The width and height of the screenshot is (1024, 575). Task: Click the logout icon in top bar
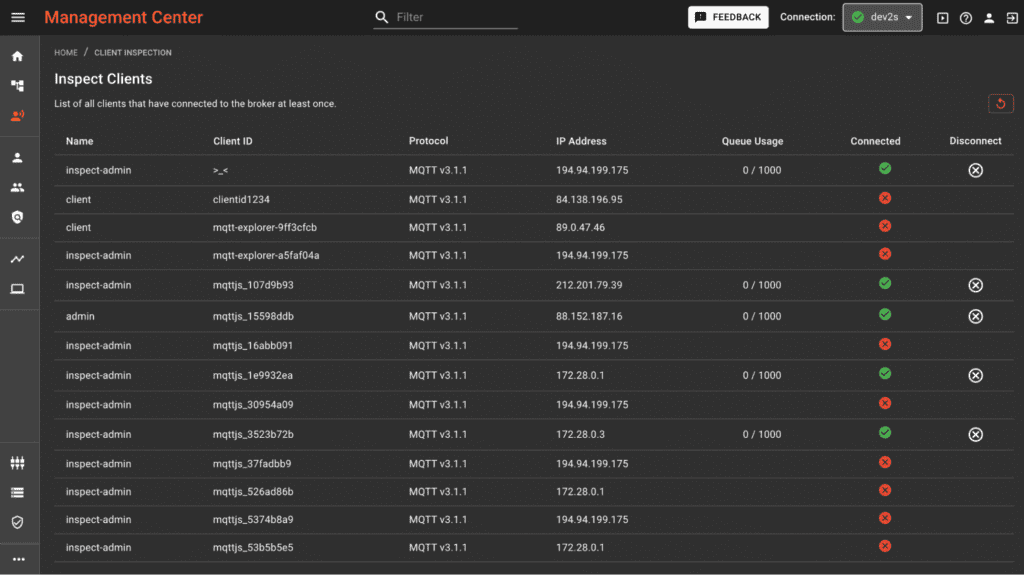pyautogui.click(x=1011, y=18)
